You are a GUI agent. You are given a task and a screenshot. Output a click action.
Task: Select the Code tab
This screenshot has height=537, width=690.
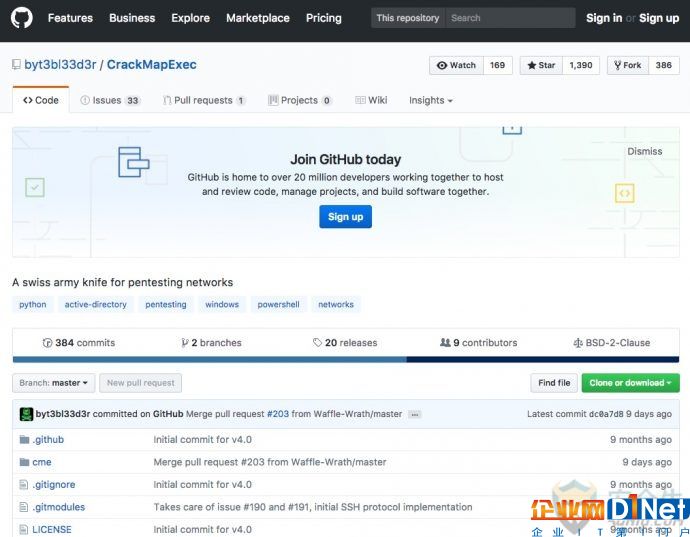click(x=41, y=100)
